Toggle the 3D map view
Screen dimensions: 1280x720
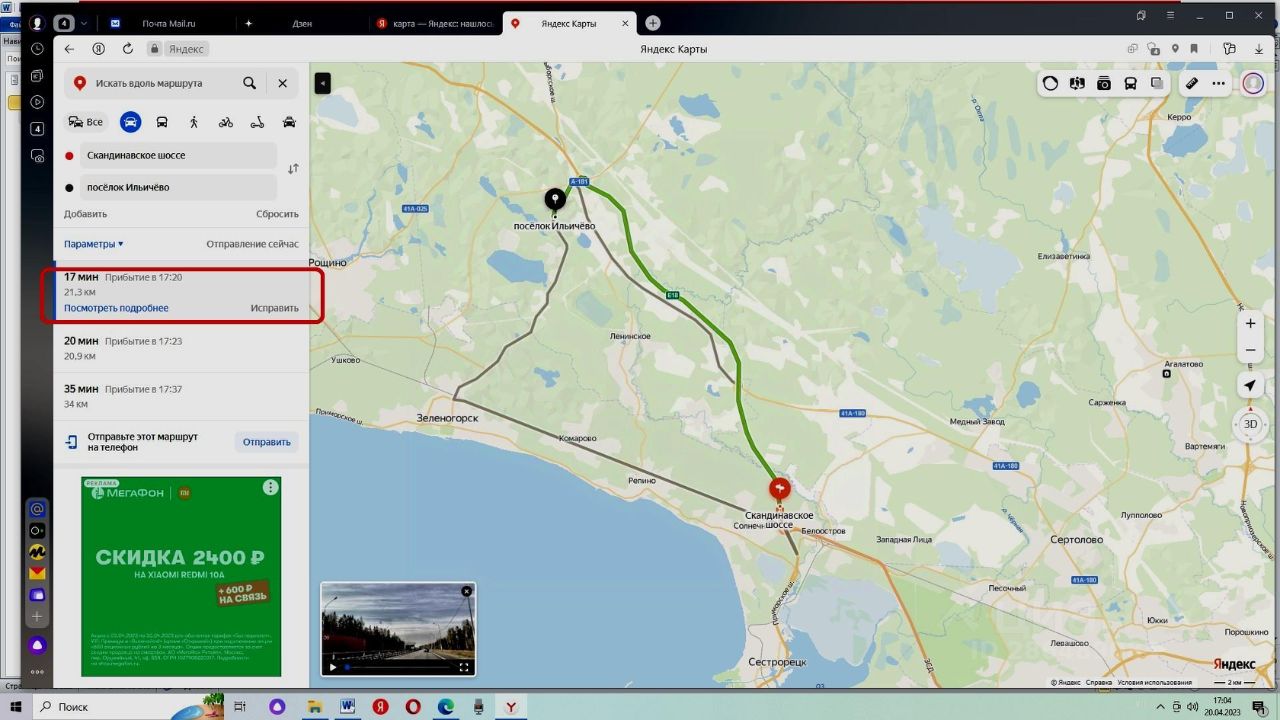pyautogui.click(x=1250, y=424)
